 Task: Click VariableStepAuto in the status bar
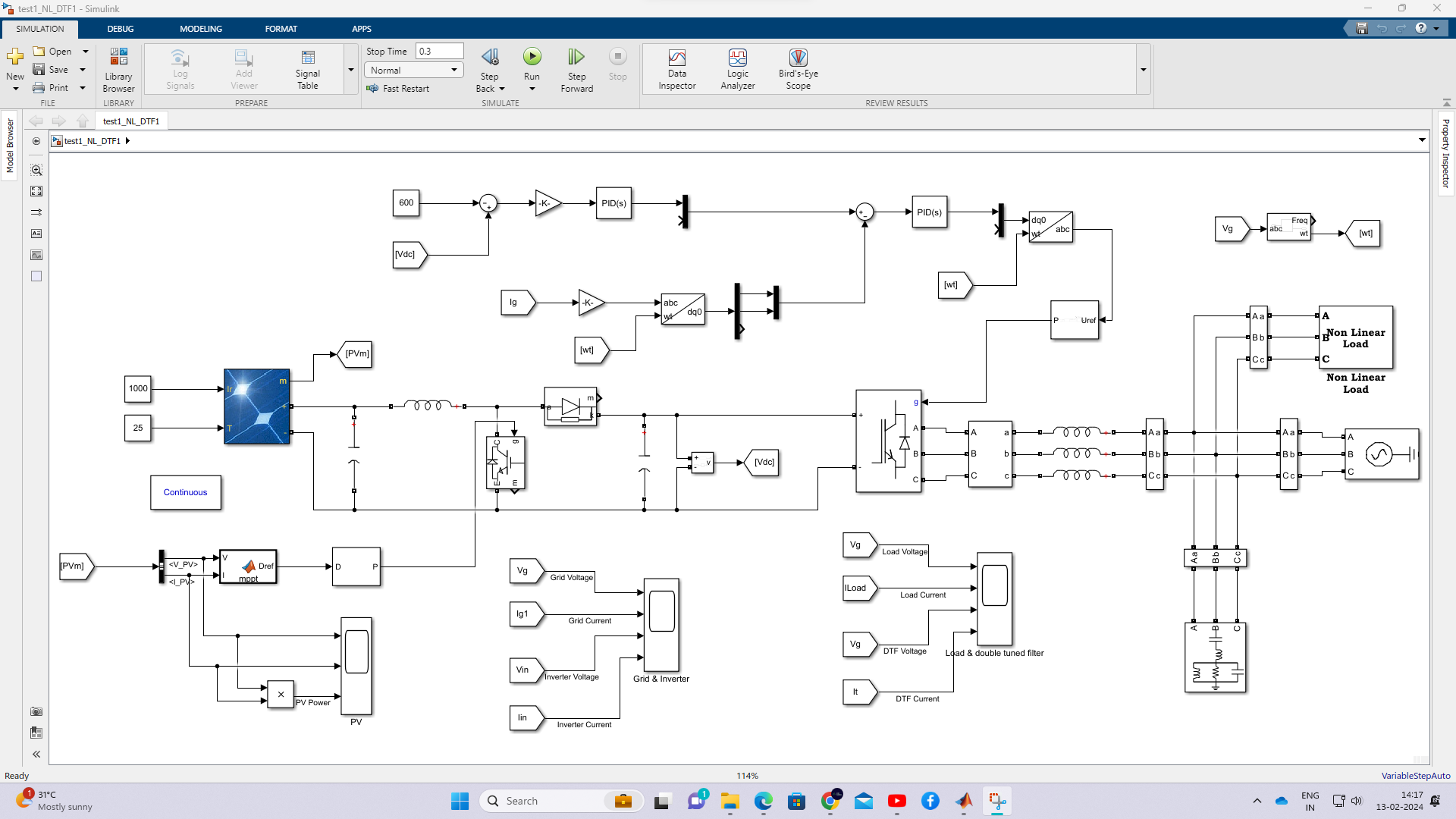click(x=1417, y=775)
